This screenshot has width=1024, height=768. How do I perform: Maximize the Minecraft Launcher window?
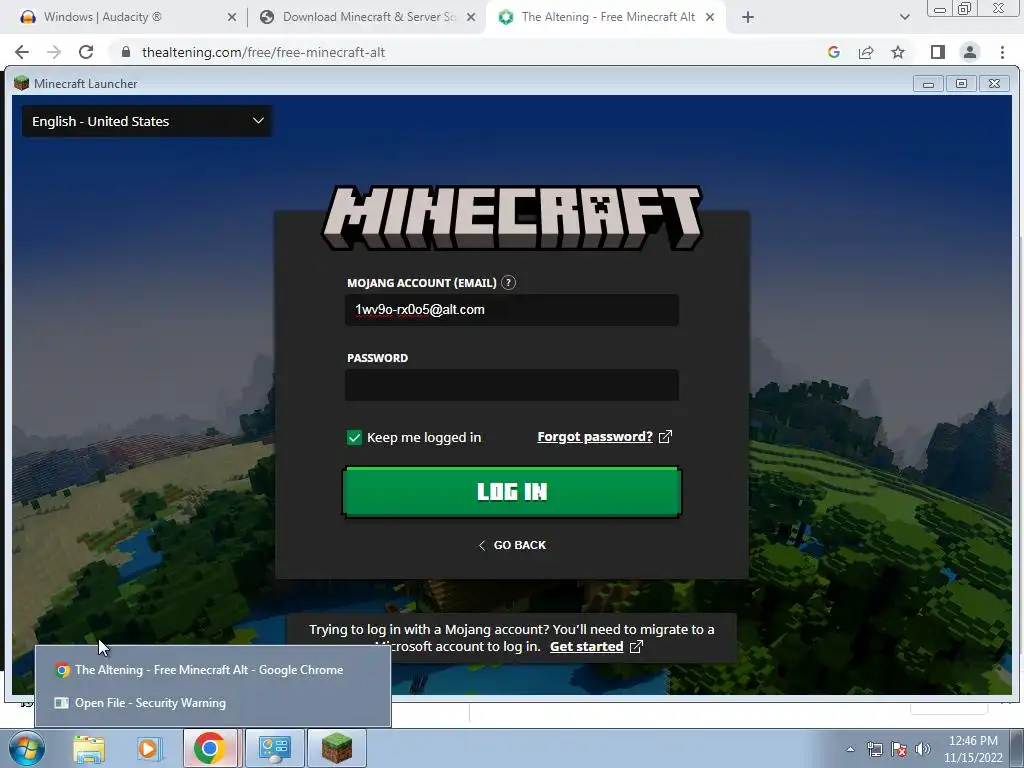961,84
